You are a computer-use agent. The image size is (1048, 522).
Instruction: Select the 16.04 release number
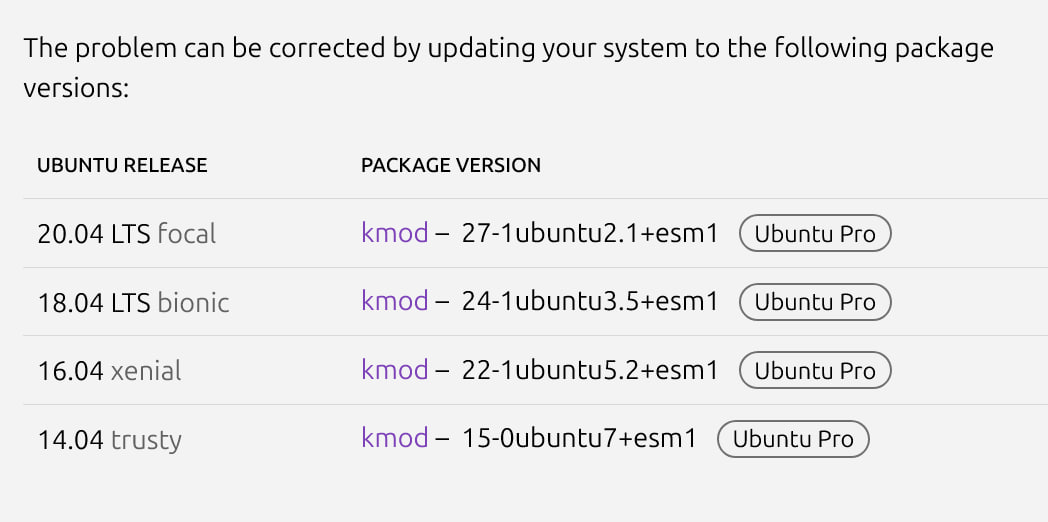(70, 371)
